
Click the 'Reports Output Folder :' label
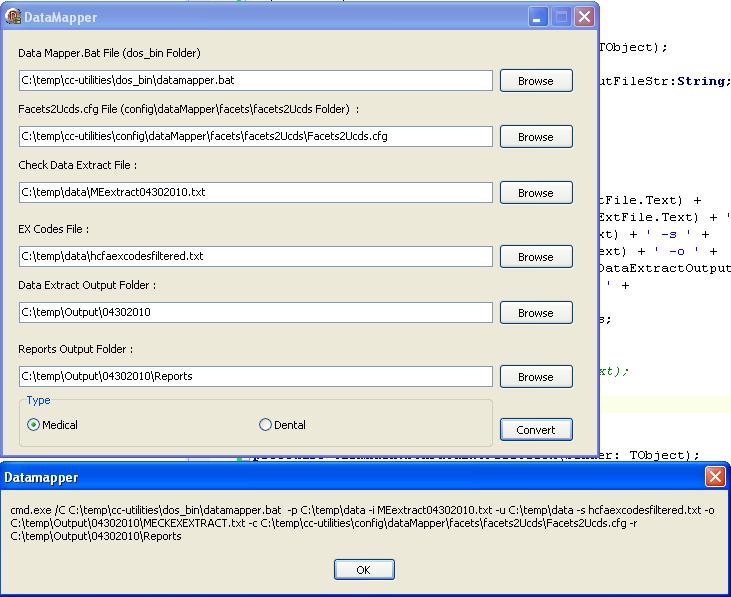[x=76, y=349]
